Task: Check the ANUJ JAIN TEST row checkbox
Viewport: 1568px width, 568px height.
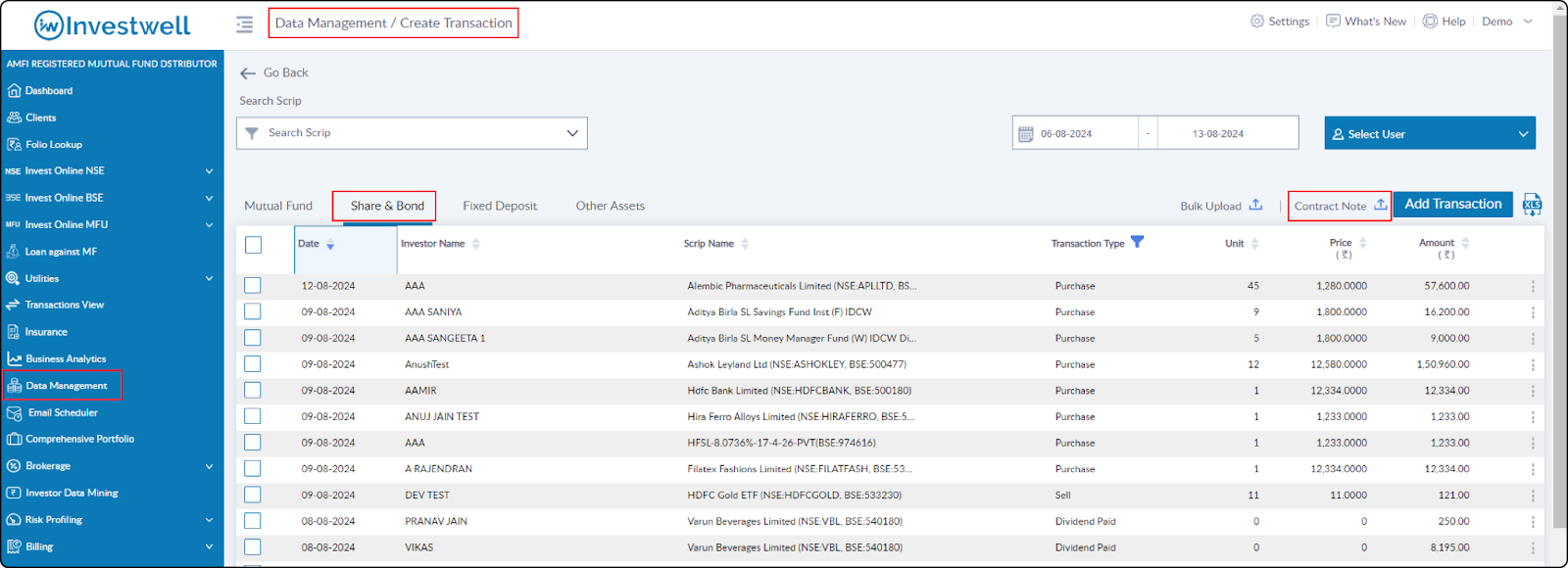Action: pos(253,416)
